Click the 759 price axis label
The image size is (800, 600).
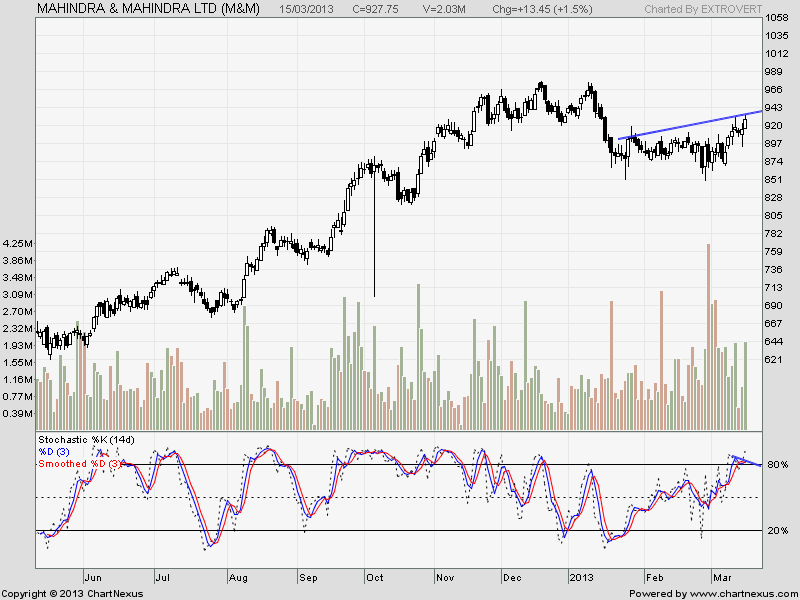click(773, 252)
